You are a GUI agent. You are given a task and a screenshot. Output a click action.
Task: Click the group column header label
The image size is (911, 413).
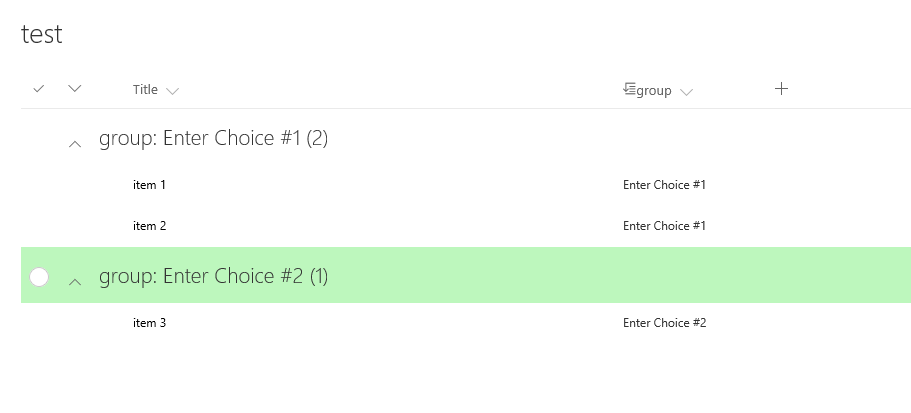click(x=654, y=91)
